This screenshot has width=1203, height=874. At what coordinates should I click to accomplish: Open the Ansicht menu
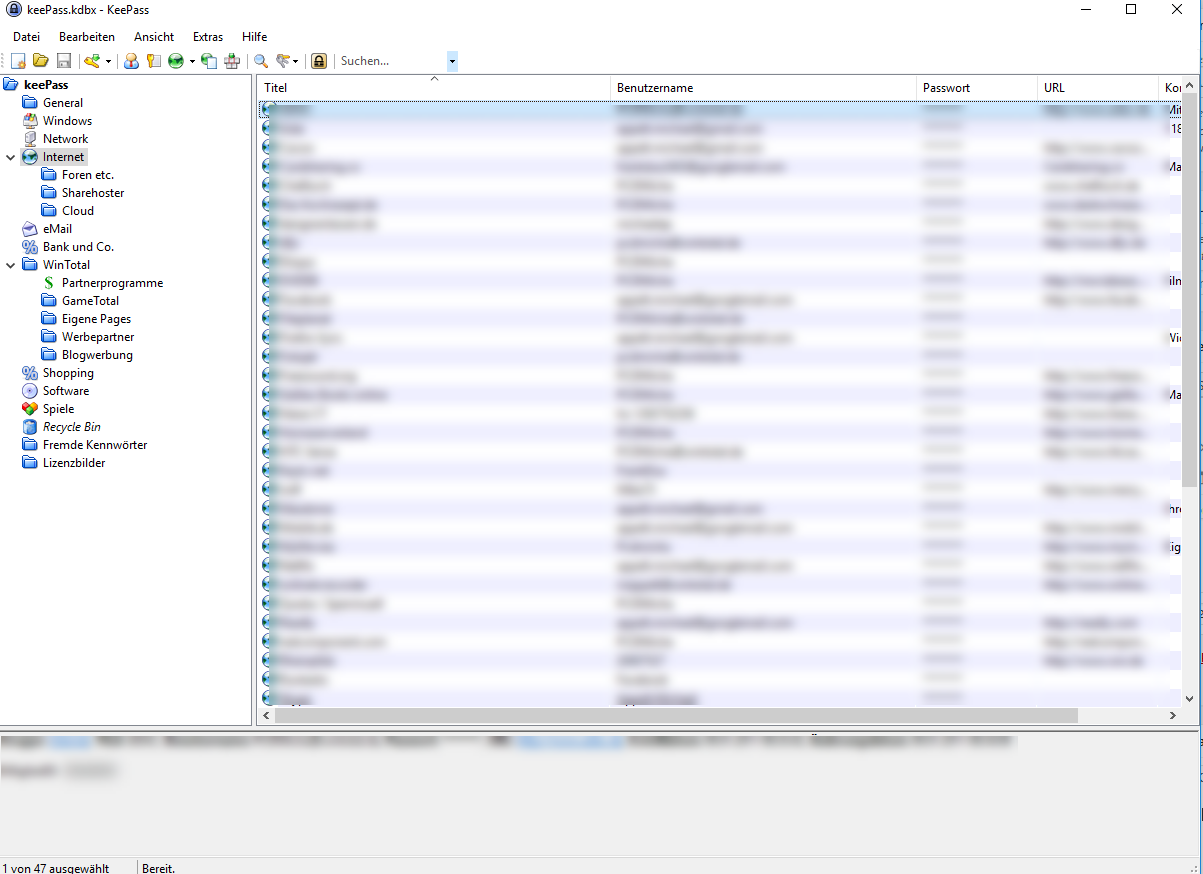pyautogui.click(x=154, y=37)
